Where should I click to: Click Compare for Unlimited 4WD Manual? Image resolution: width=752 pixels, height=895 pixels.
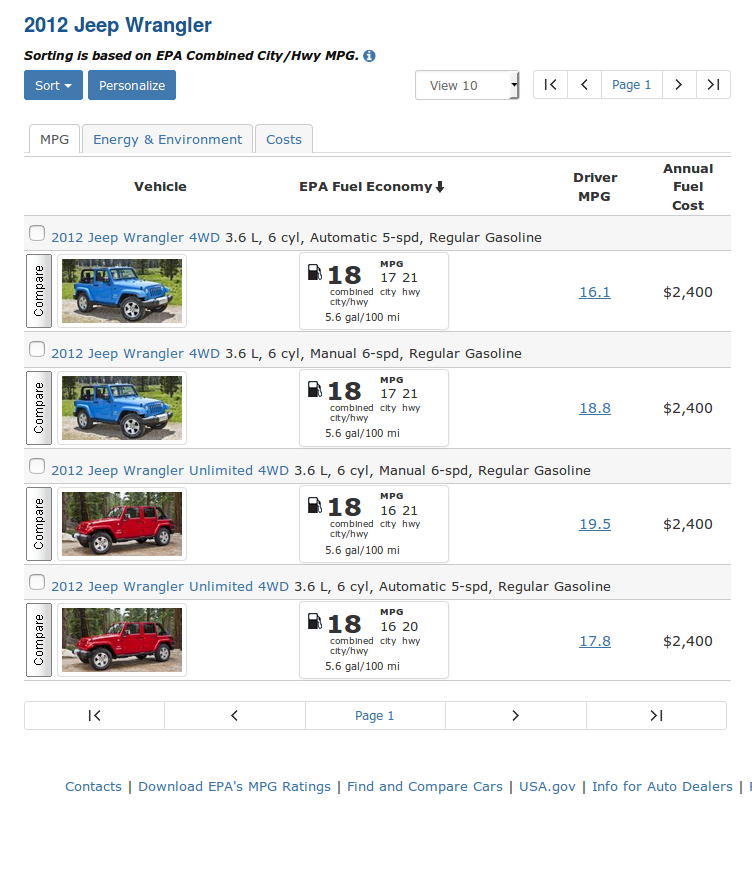click(x=39, y=524)
